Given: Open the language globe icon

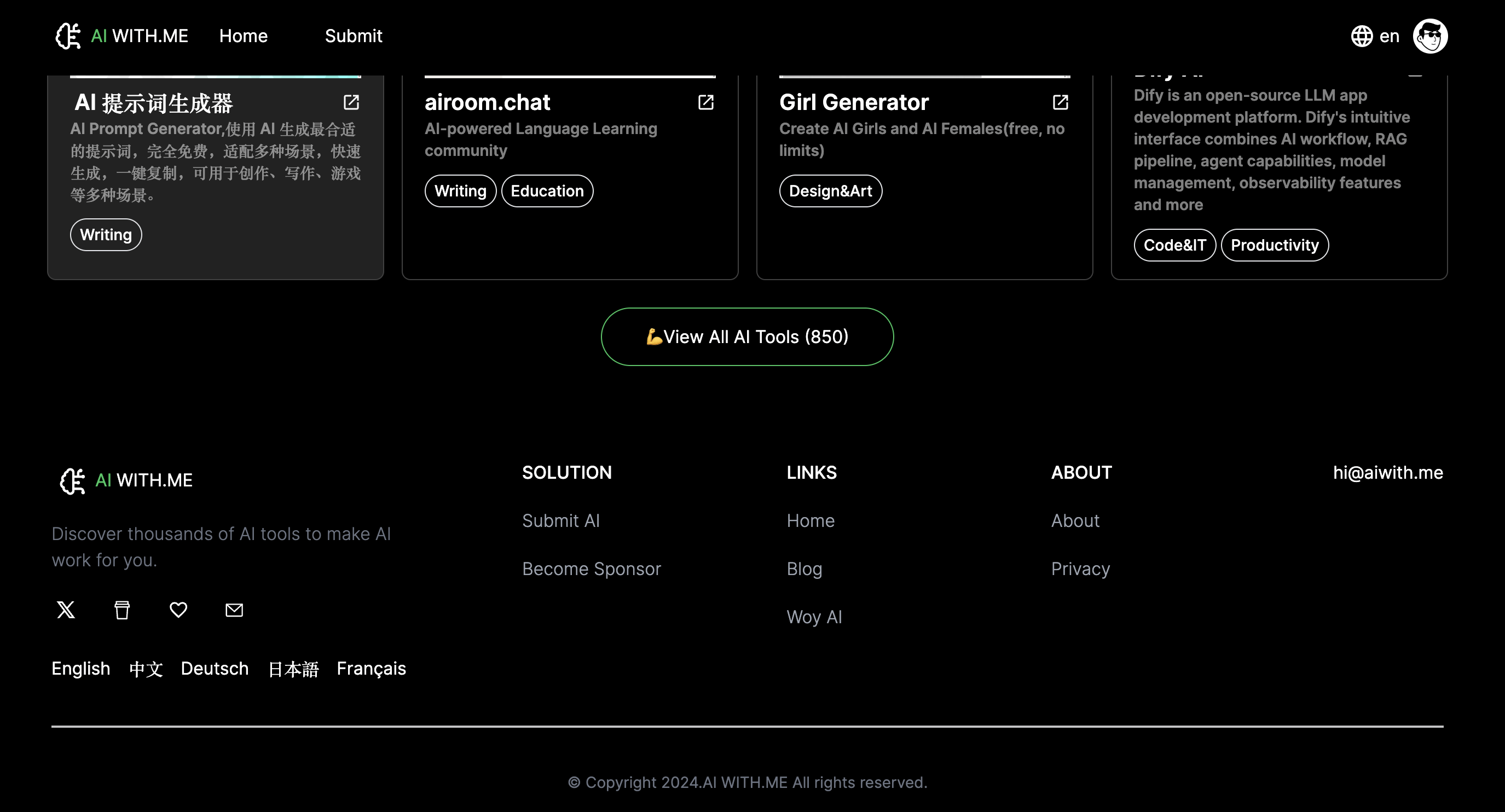Looking at the screenshot, I should click(1361, 36).
